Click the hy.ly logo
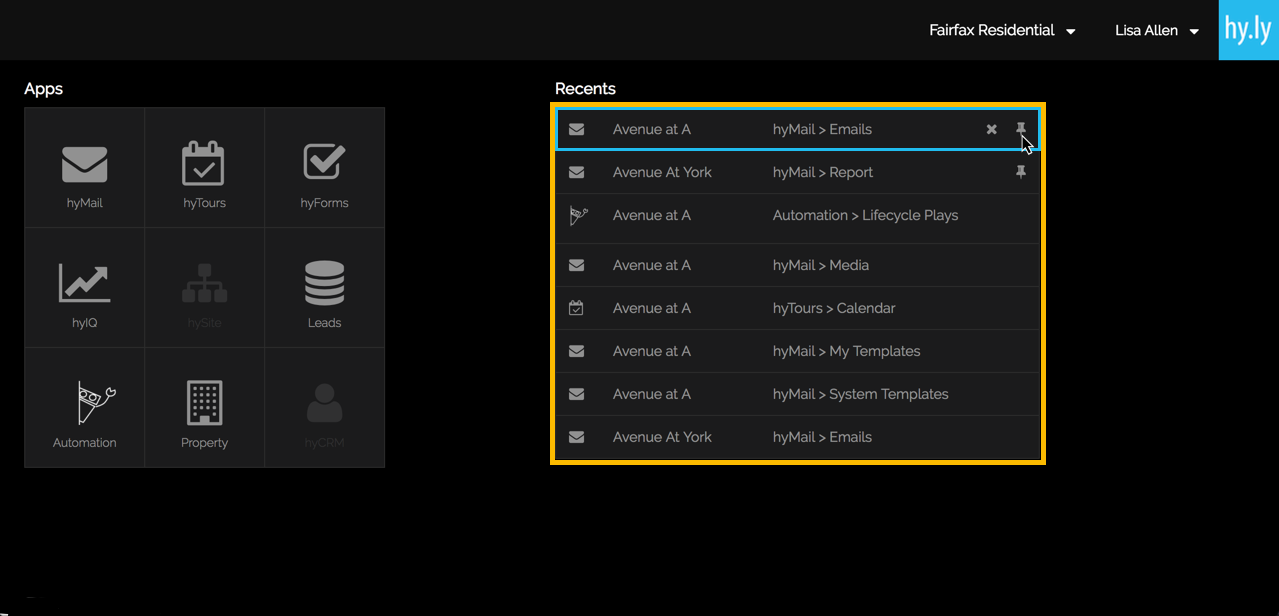The image size is (1279, 616). coord(1248,30)
